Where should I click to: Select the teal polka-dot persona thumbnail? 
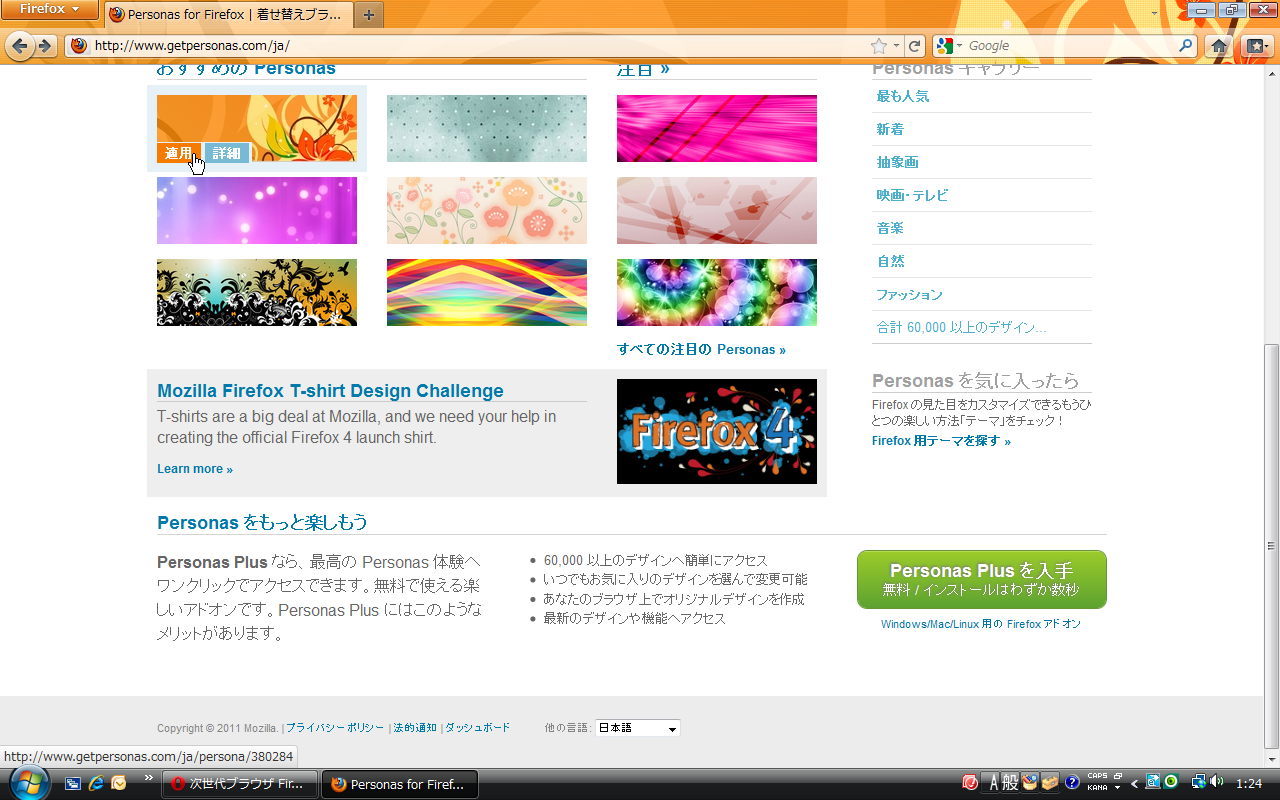[487, 128]
